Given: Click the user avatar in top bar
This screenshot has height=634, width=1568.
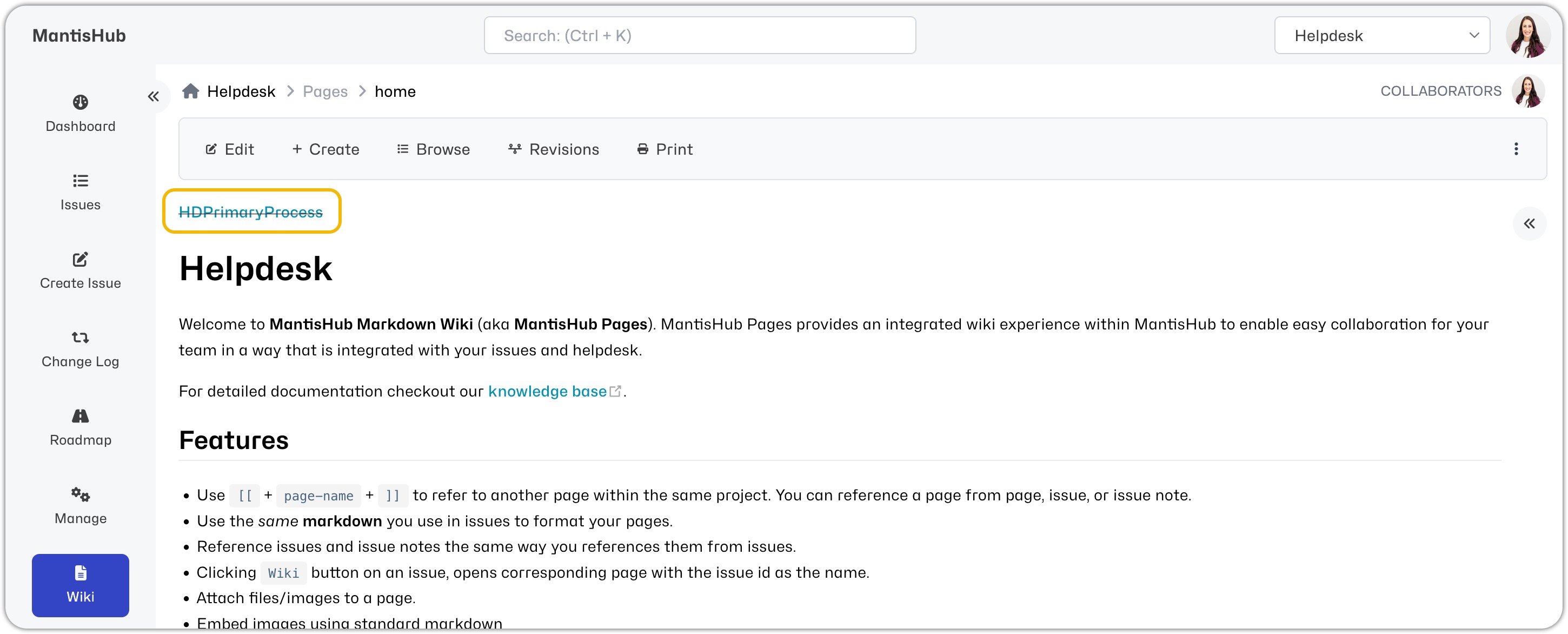Looking at the screenshot, I should coord(1527,35).
